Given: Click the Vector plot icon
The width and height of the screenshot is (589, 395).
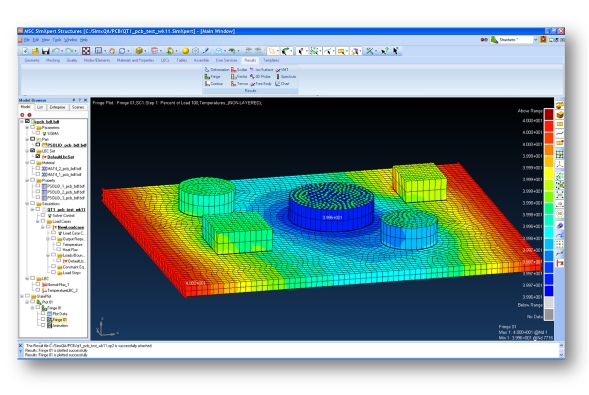Looking at the screenshot, I should click(239, 77).
